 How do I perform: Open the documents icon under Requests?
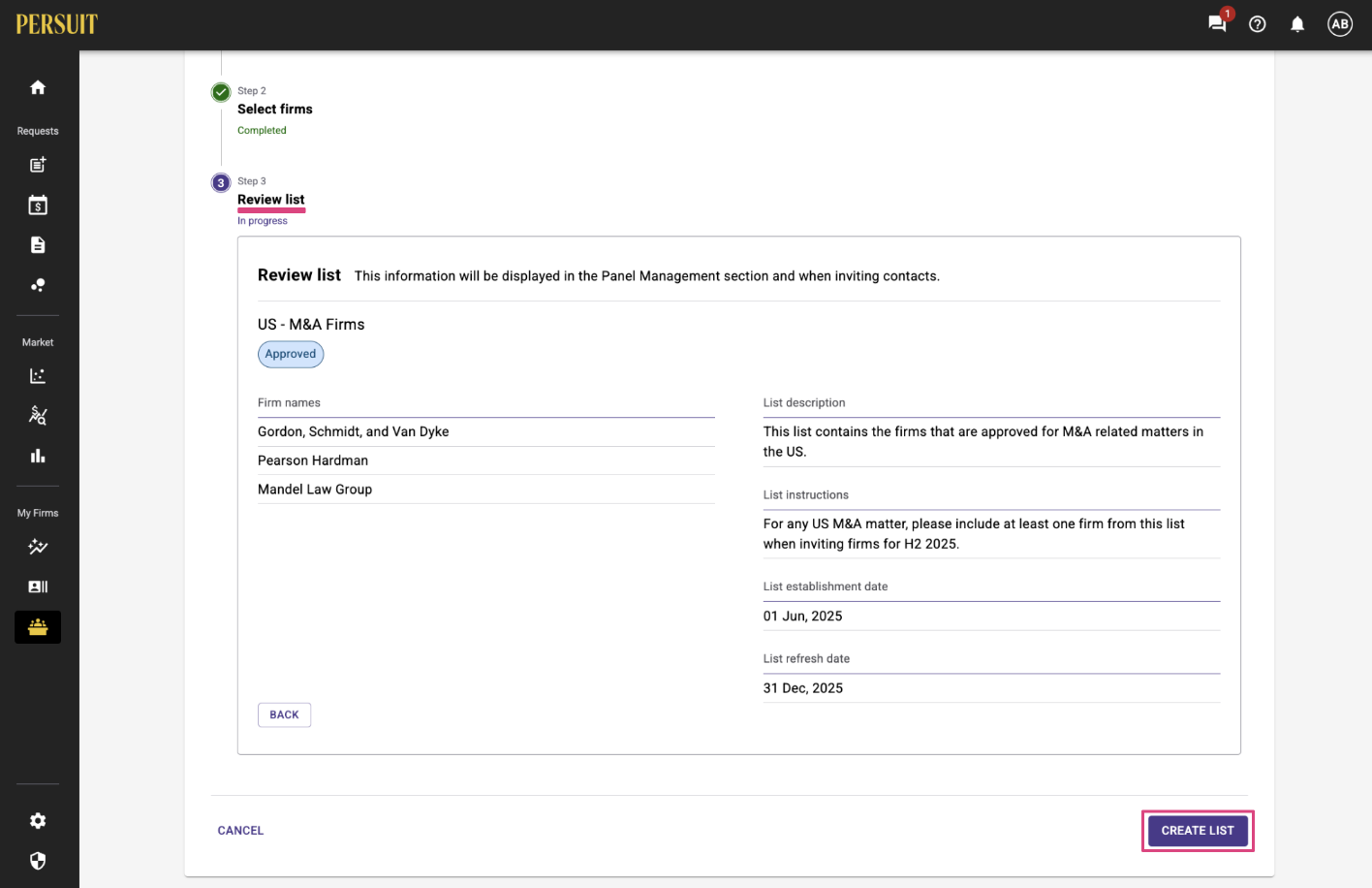pos(38,244)
